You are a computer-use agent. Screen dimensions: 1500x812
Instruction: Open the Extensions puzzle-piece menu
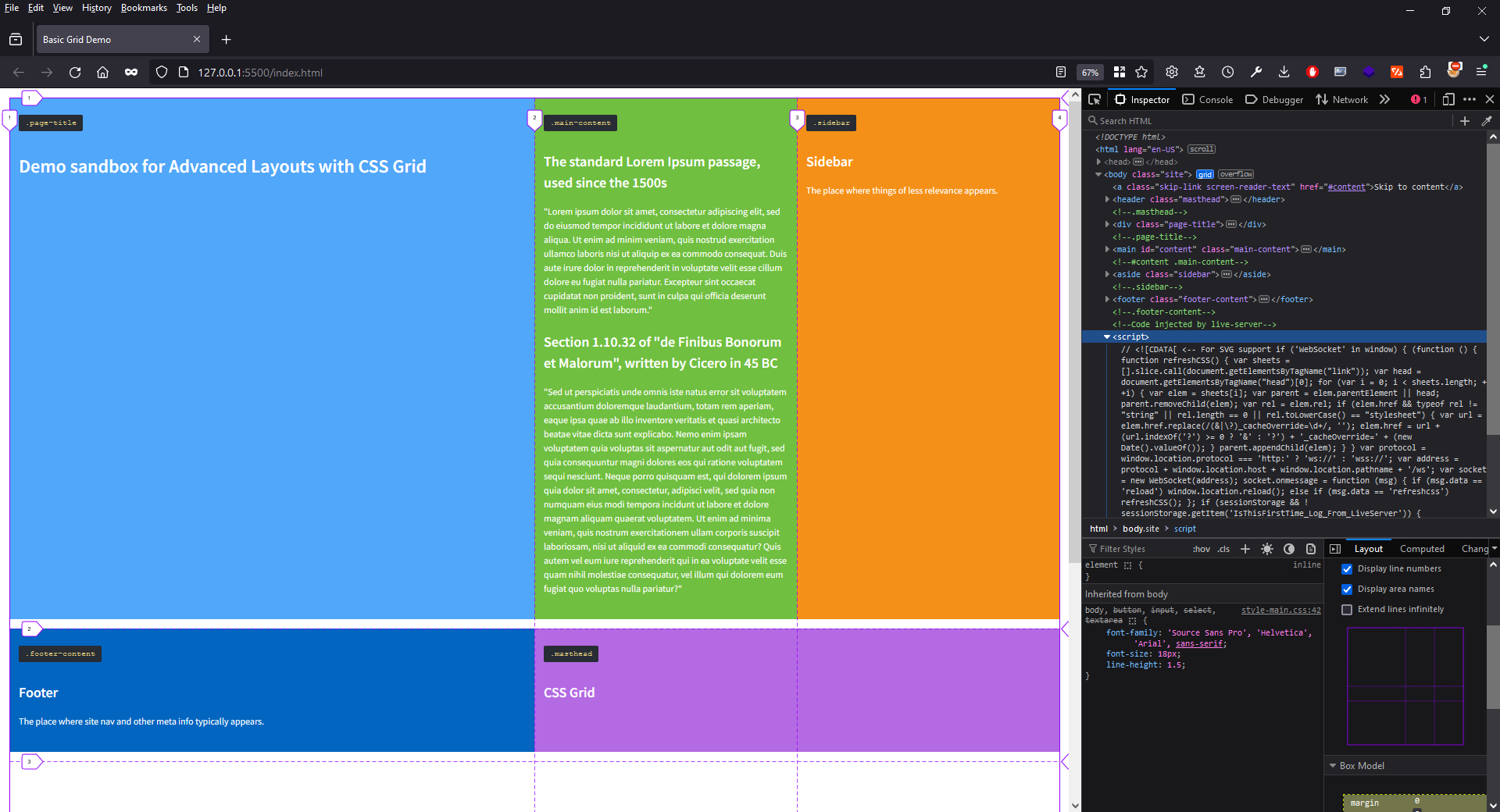click(1425, 72)
